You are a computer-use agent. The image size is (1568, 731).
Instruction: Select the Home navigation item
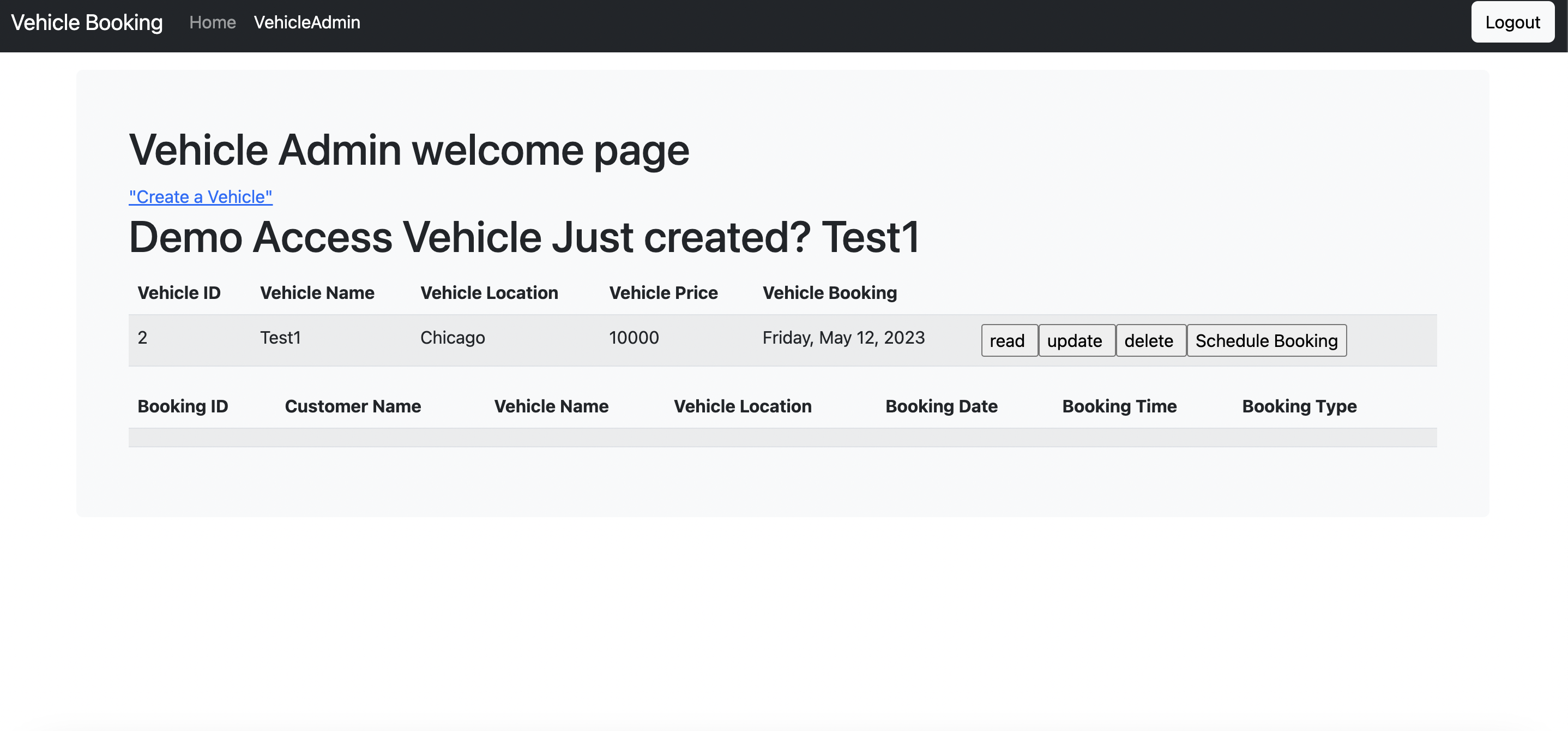[213, 22]
